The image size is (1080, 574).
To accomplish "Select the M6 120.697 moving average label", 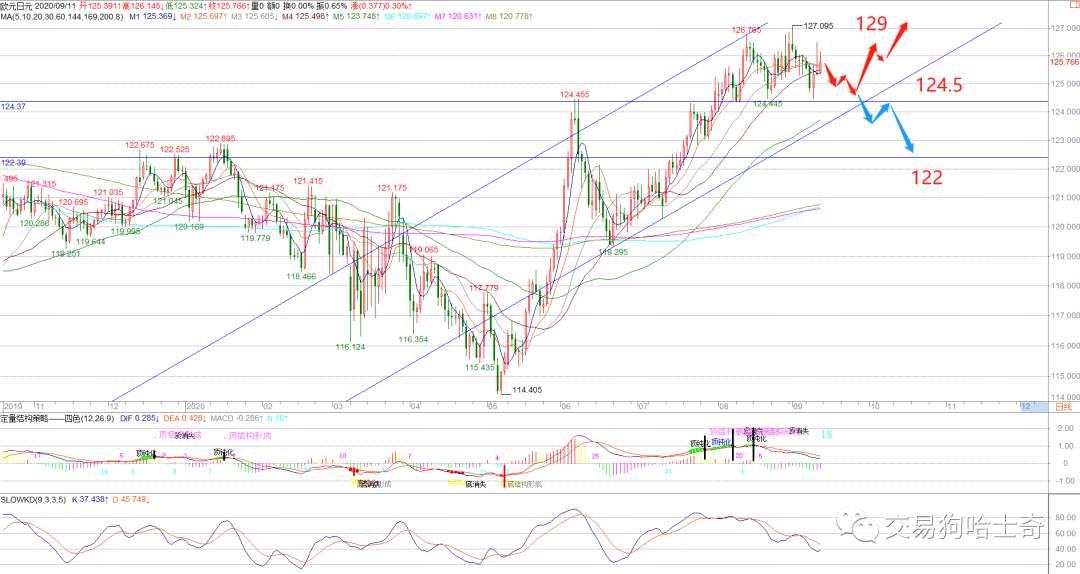I will 407,16.
